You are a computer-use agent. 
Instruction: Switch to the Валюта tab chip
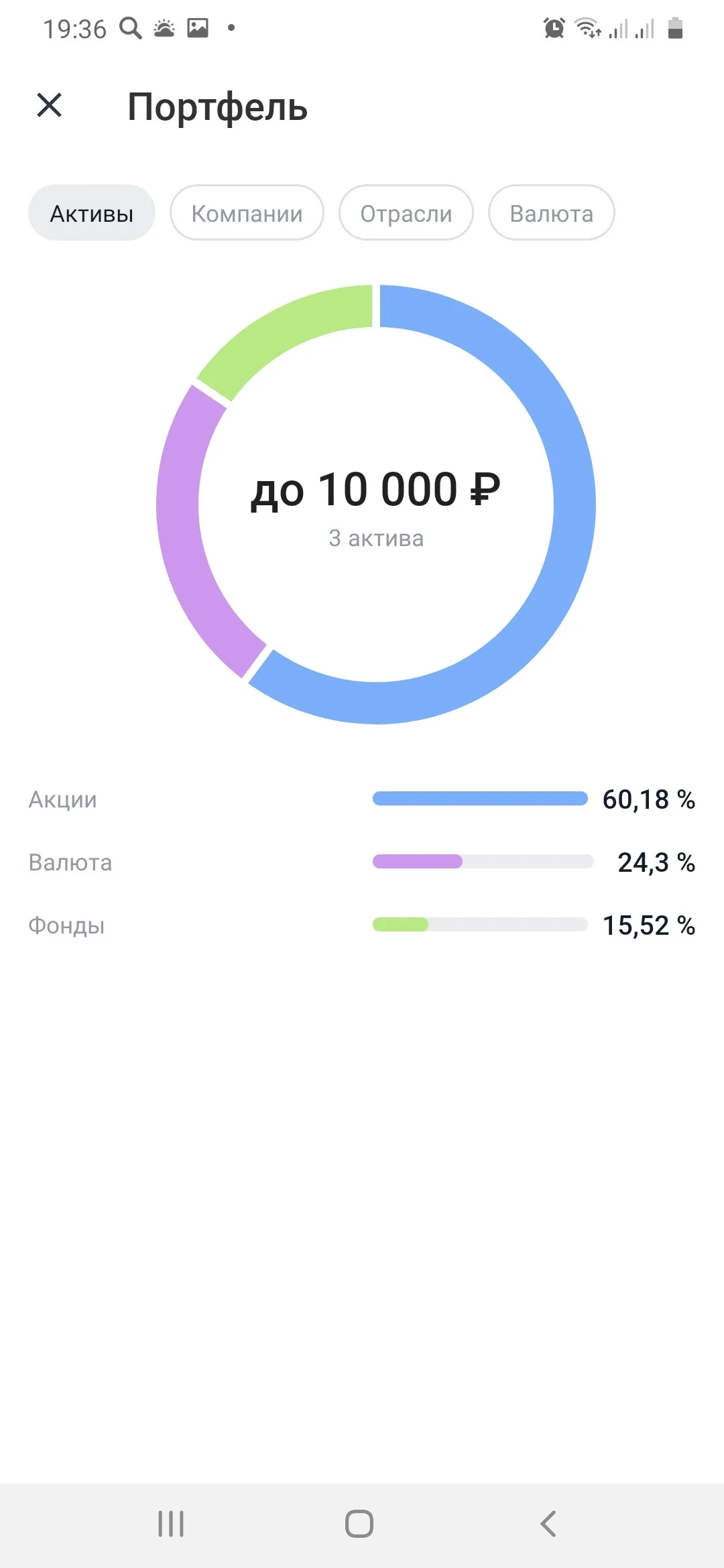(552, 213)
